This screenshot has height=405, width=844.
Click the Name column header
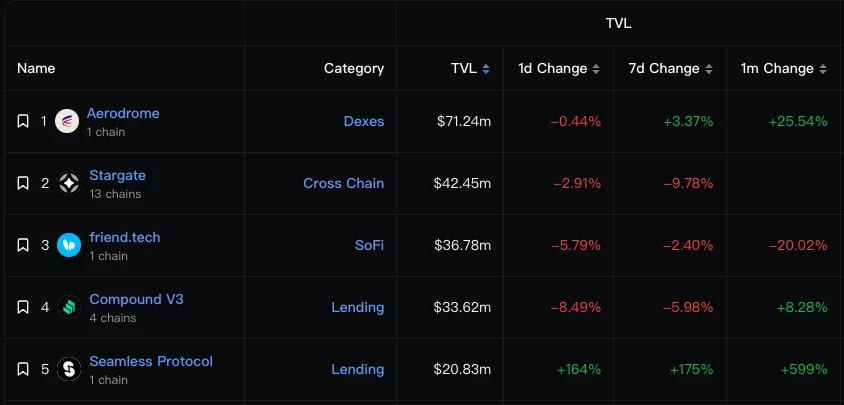(x=37, y=69)
